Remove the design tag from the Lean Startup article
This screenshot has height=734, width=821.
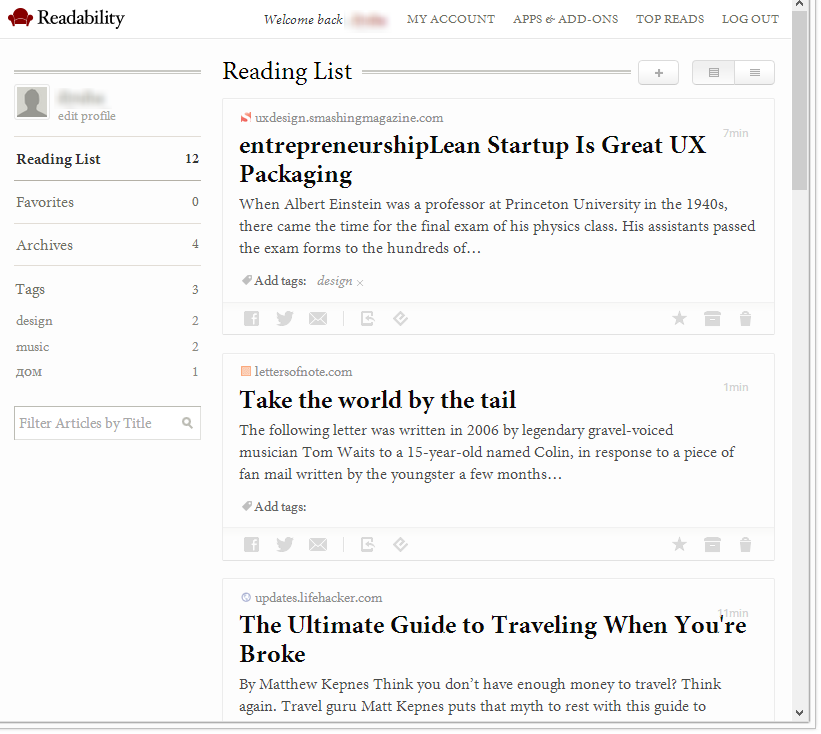coord(360,283)
